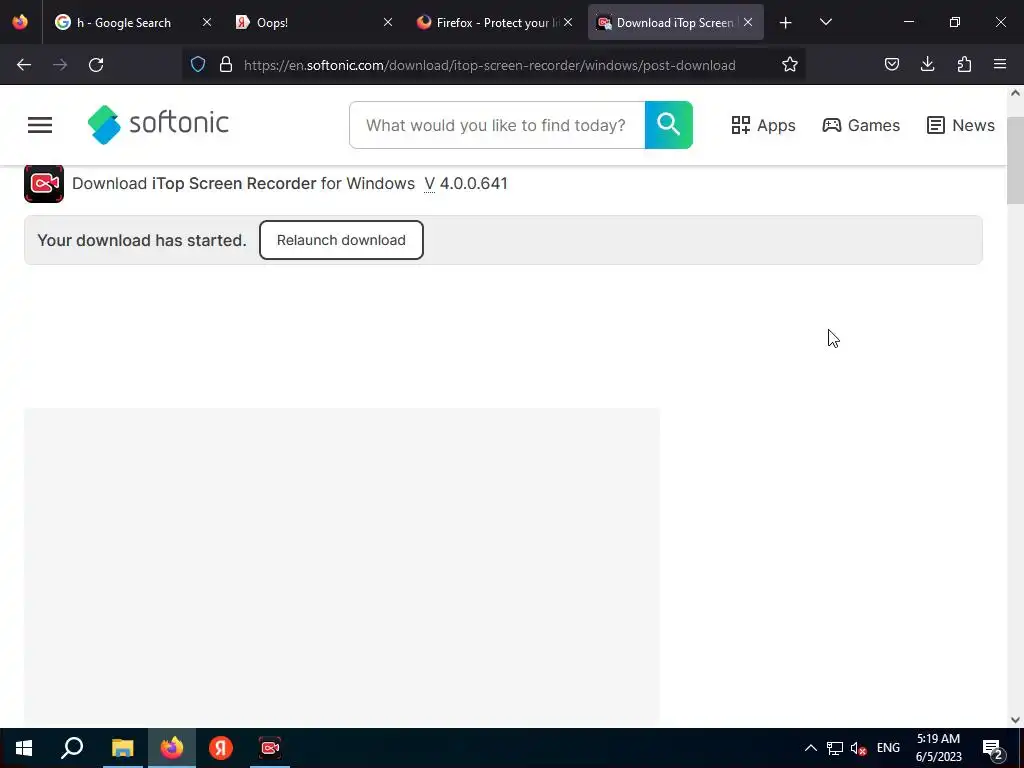The image size is (1024, 768).
Task: Click scrollbar down arrow
Action: [x=1015, y=720]
